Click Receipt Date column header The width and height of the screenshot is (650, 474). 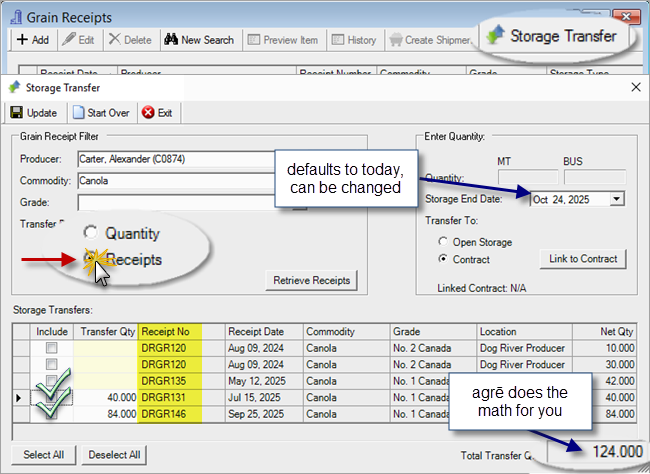[x=264, y=332]
